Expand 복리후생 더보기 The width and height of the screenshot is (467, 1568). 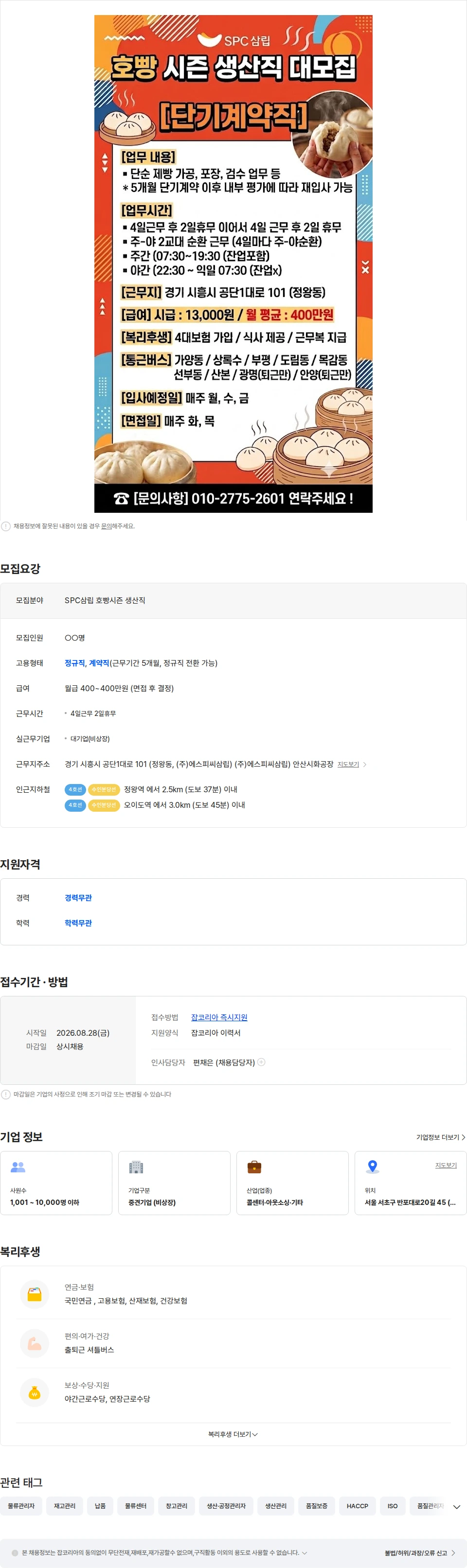click(x=233, y=1434)
